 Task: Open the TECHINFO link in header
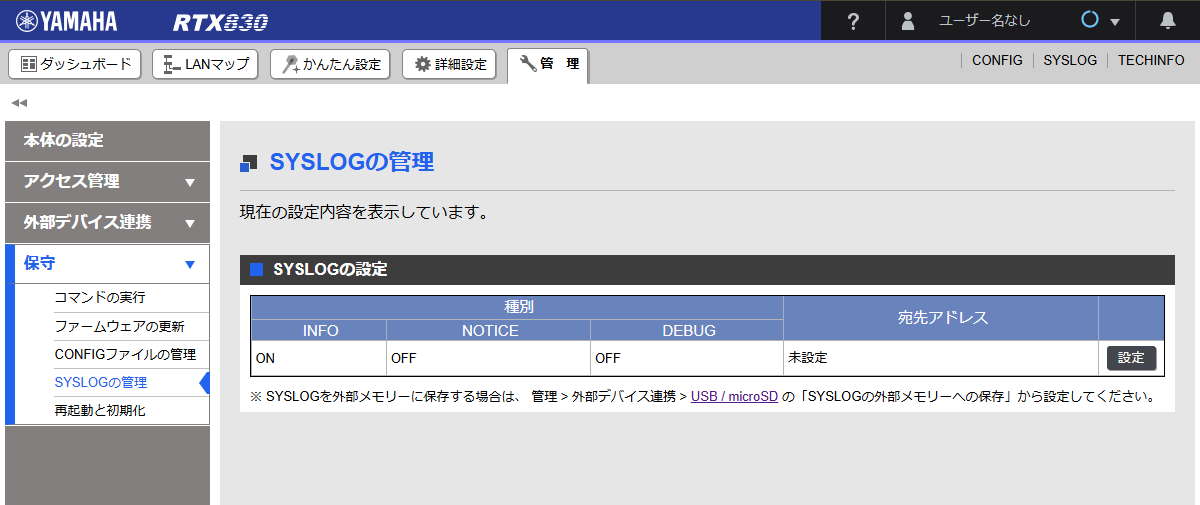[x=1151, y=60]
